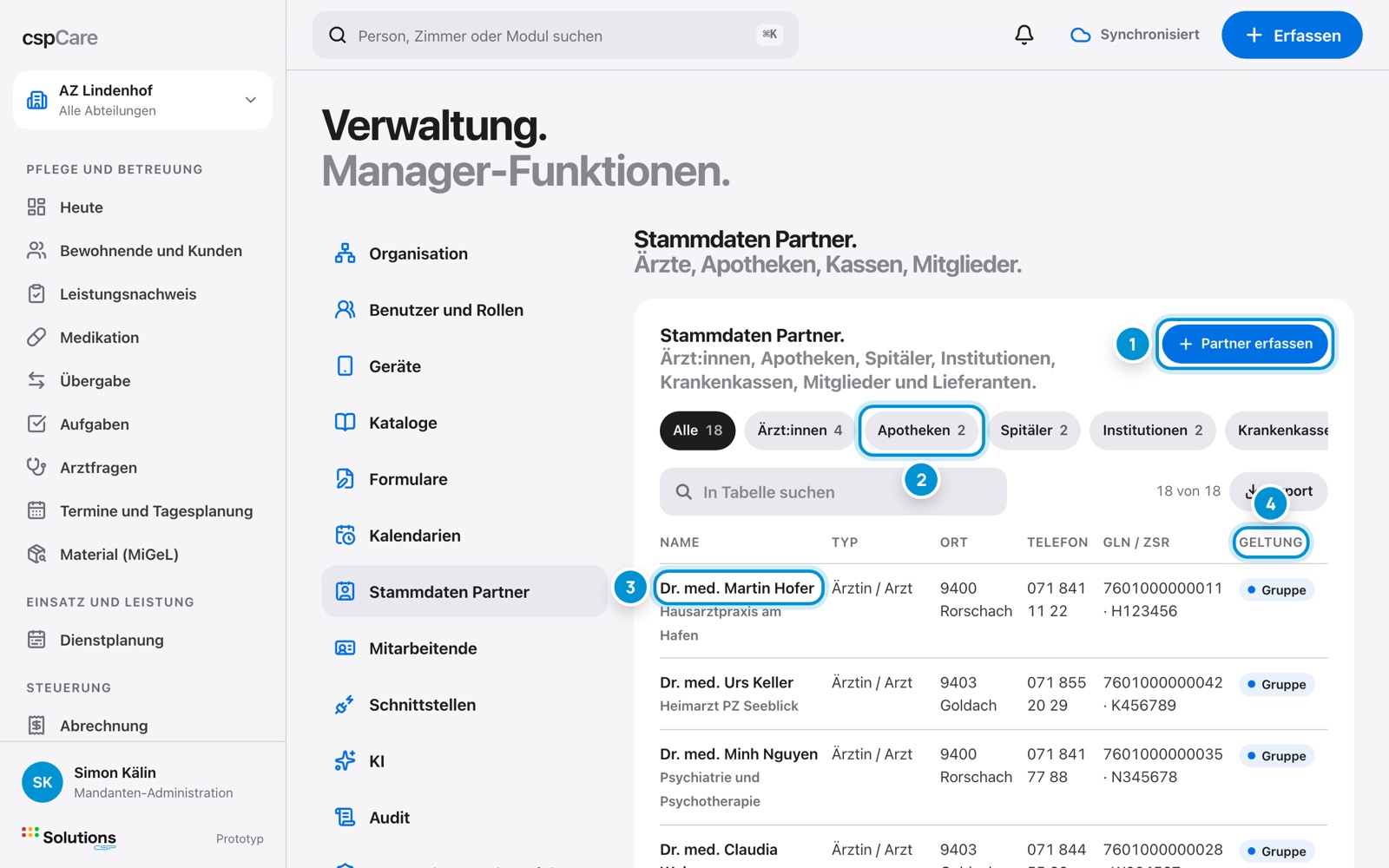Viewport: 1389px width, 868px height.
Task: Click the Kataloge book icon
Action: coord(345,423)
